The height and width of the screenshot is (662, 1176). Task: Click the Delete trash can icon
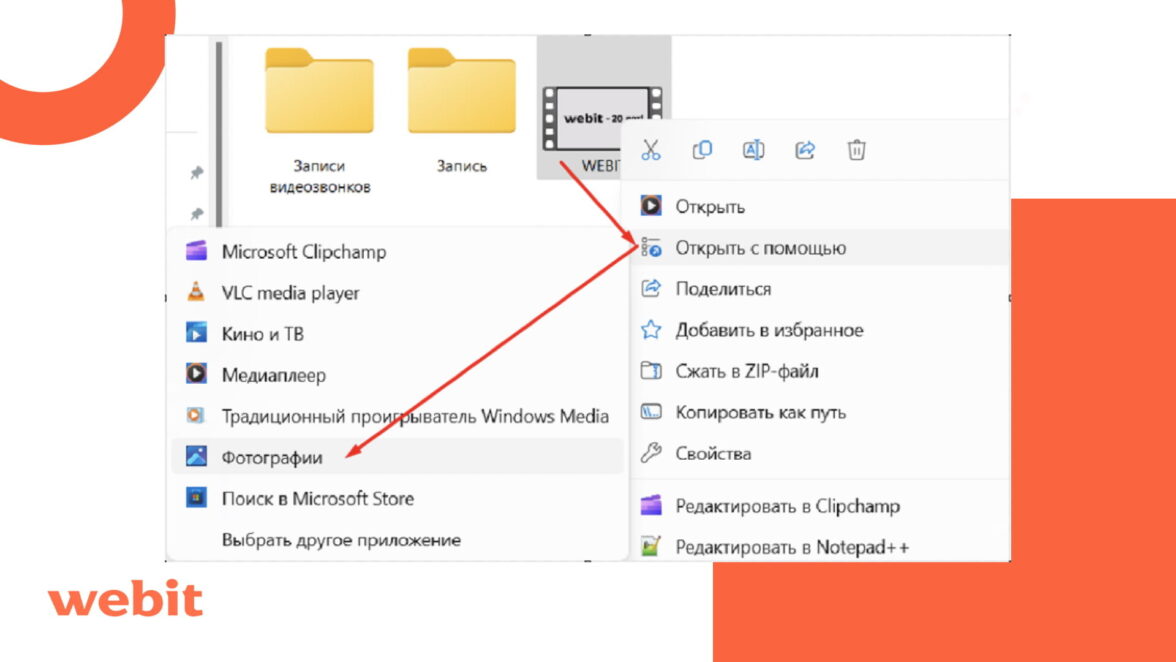856,150
